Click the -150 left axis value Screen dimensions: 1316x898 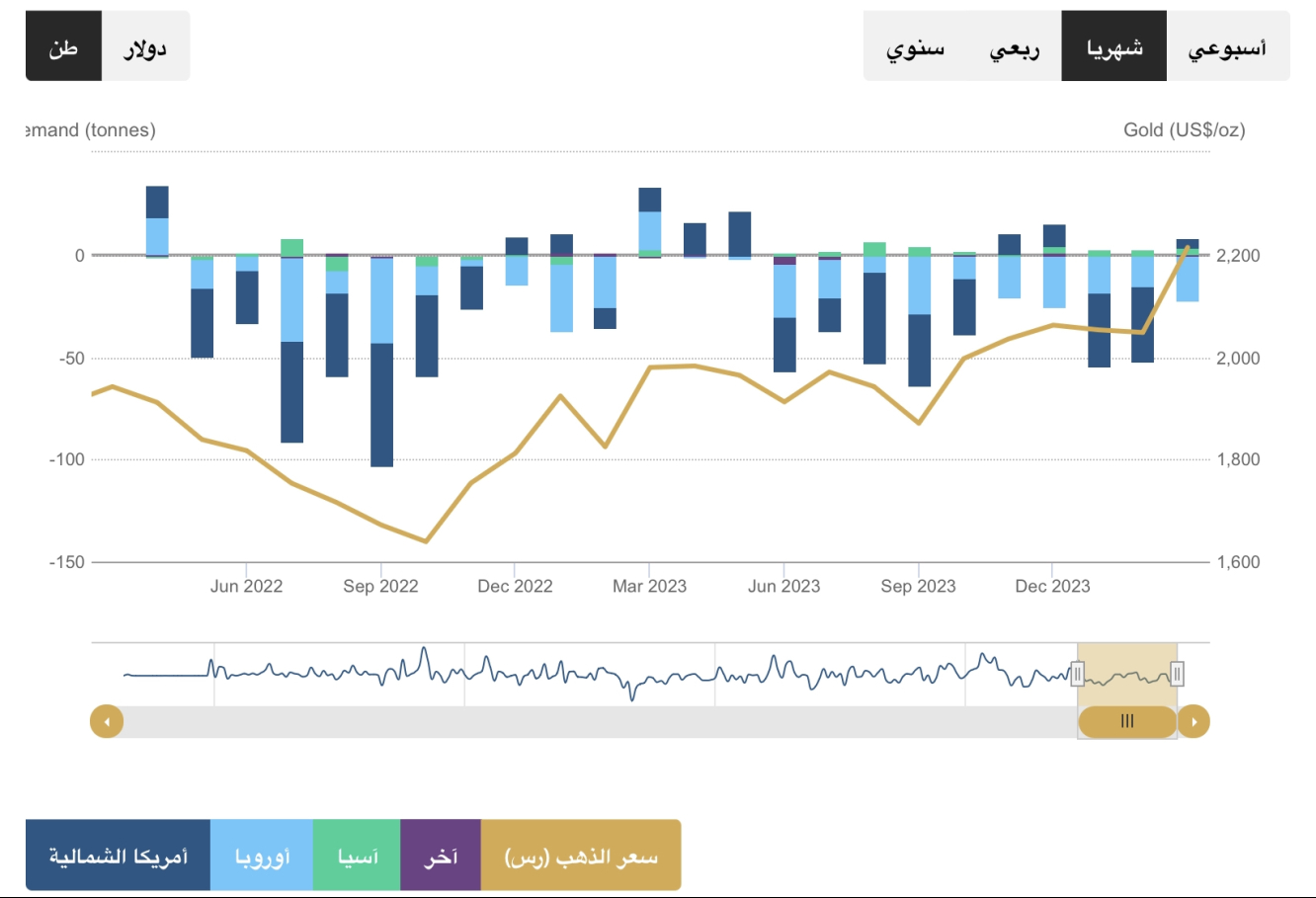pos(67,562)
